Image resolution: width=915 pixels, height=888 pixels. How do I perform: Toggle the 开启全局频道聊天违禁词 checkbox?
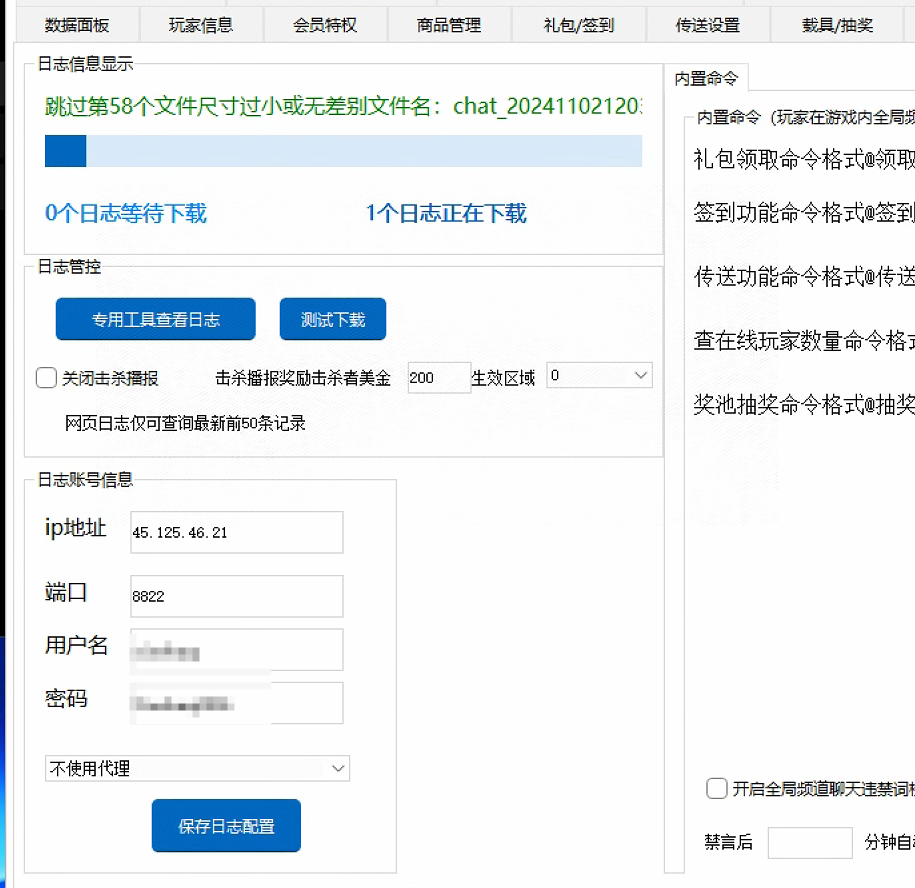point(716,789)
